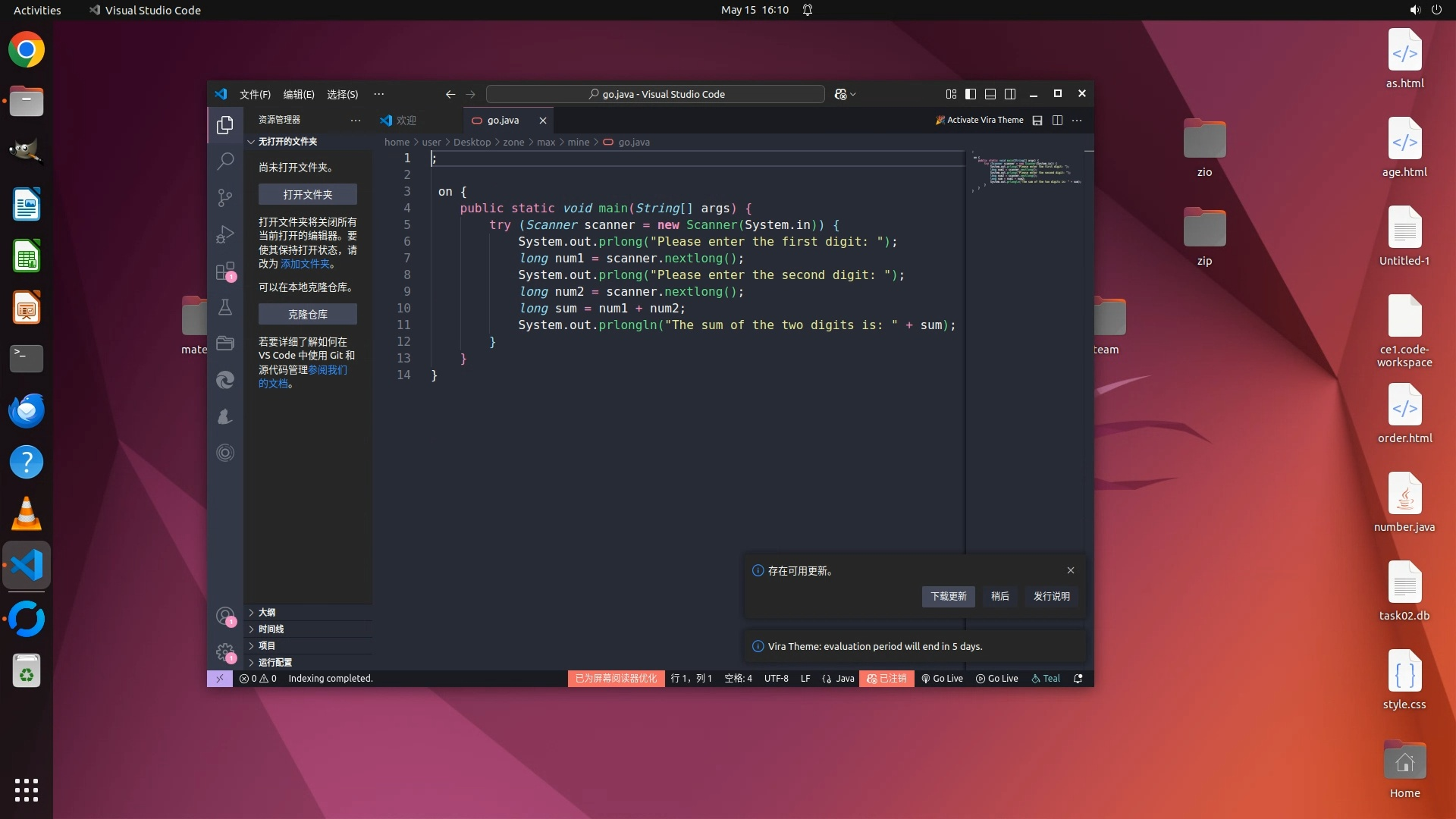
Task: Toggle the primary side bar layout button
Action: pyautogui.click(x=971, y=94)
